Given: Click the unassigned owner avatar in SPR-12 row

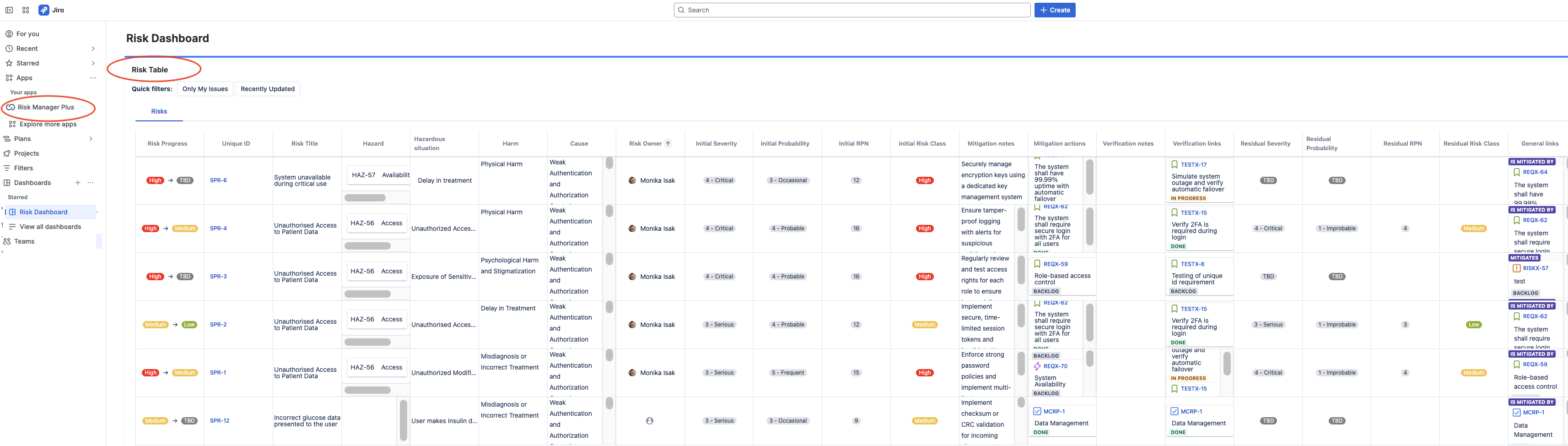Looking at the screenshot, I should 649,421.
